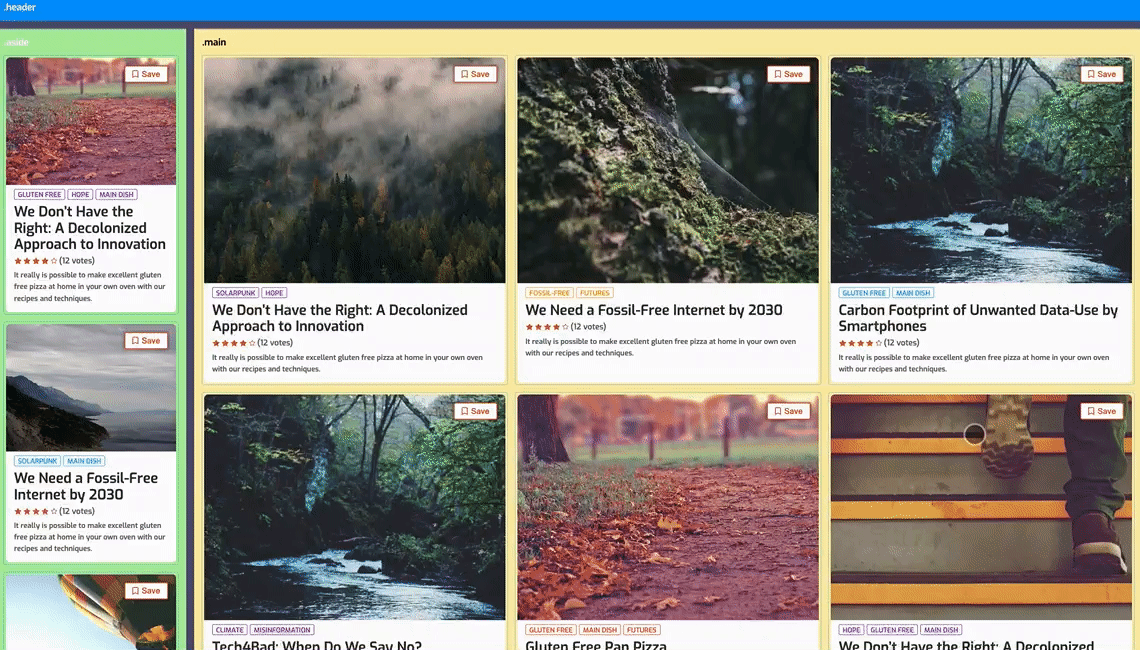Open 'Gluten Free Pan Pizza' title
The width and height of the screenshot is (1140, 650).
coord(596,645)
